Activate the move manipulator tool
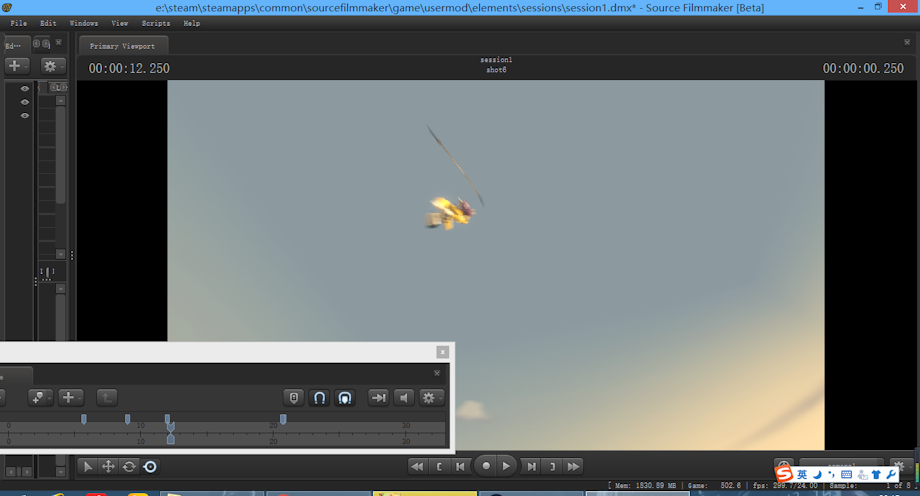 point(109,467)
